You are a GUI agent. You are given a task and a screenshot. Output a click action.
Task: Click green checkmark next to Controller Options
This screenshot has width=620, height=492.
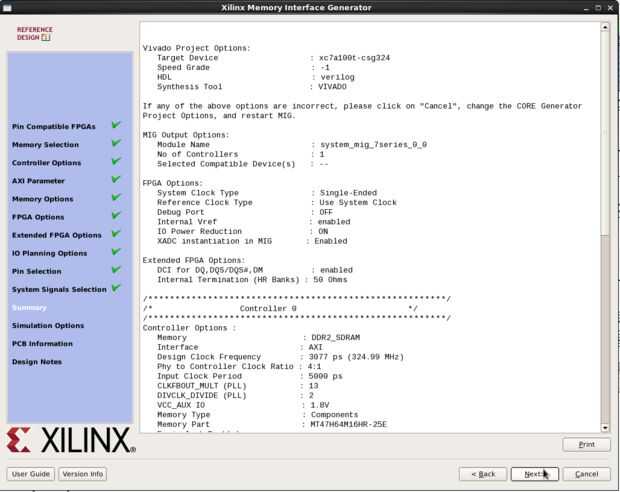click(116, 161)
